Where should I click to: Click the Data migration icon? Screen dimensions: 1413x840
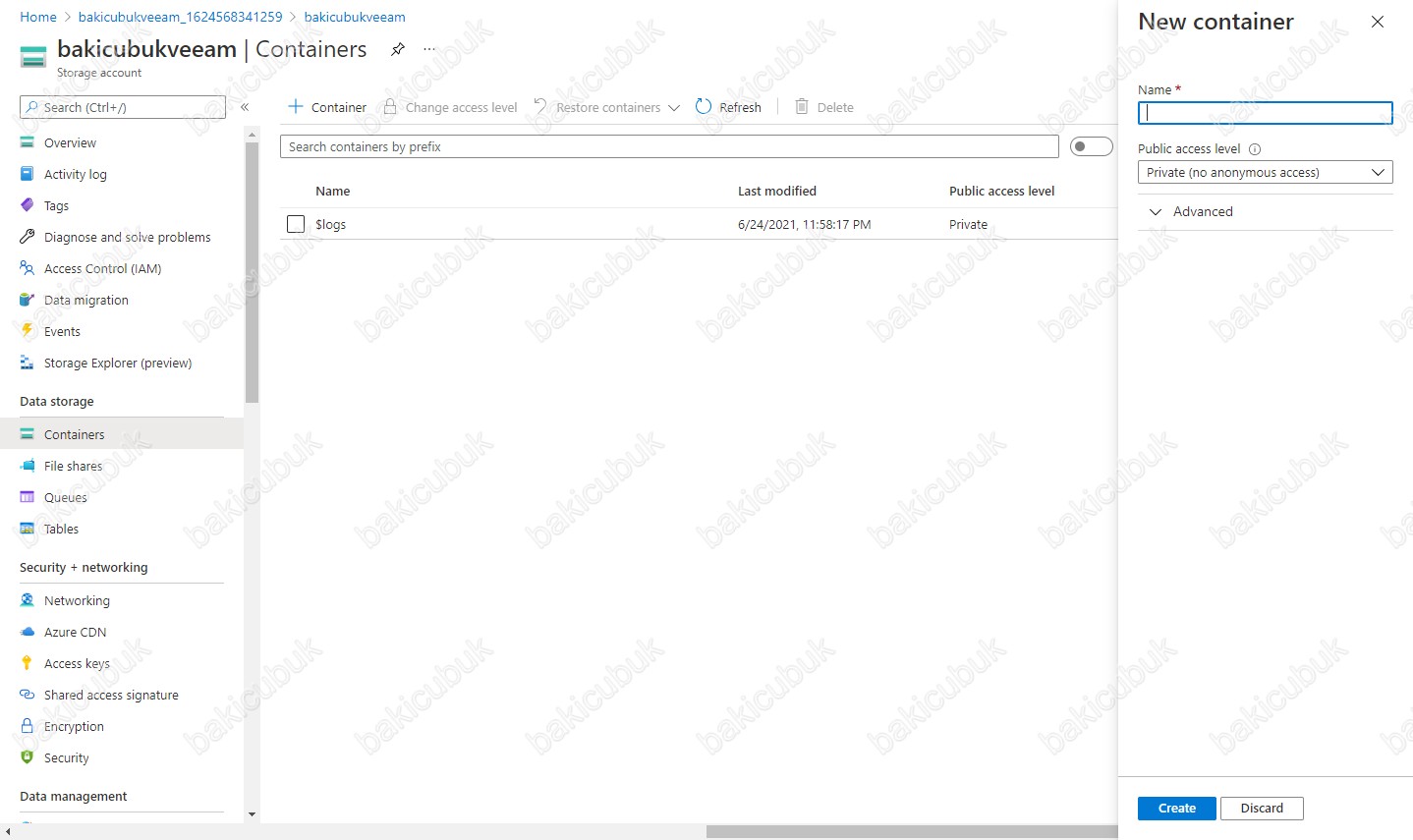pos(28,300)
